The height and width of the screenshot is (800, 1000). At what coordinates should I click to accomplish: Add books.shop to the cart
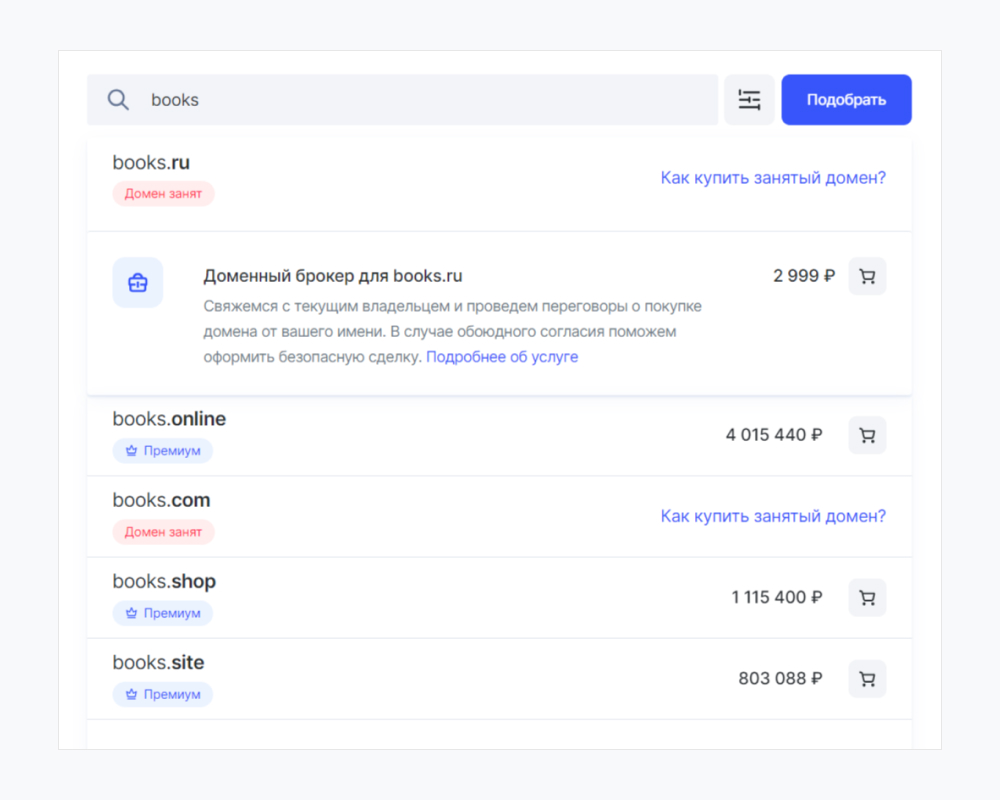(867, 597)
